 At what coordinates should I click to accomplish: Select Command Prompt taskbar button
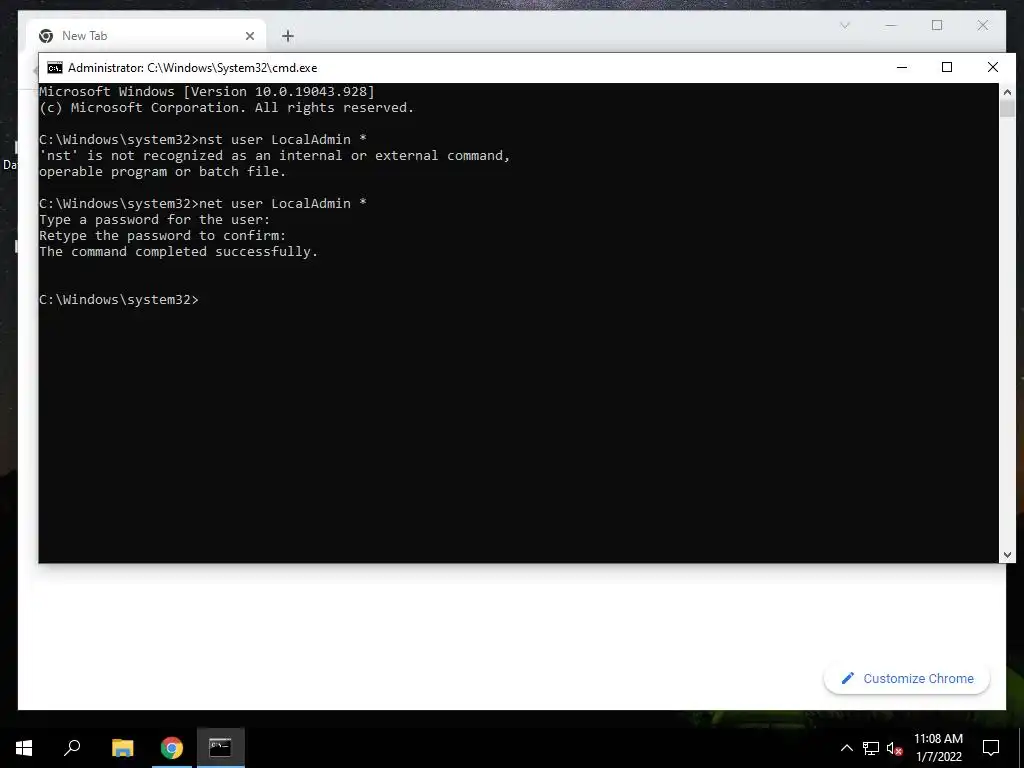[221, 747]
